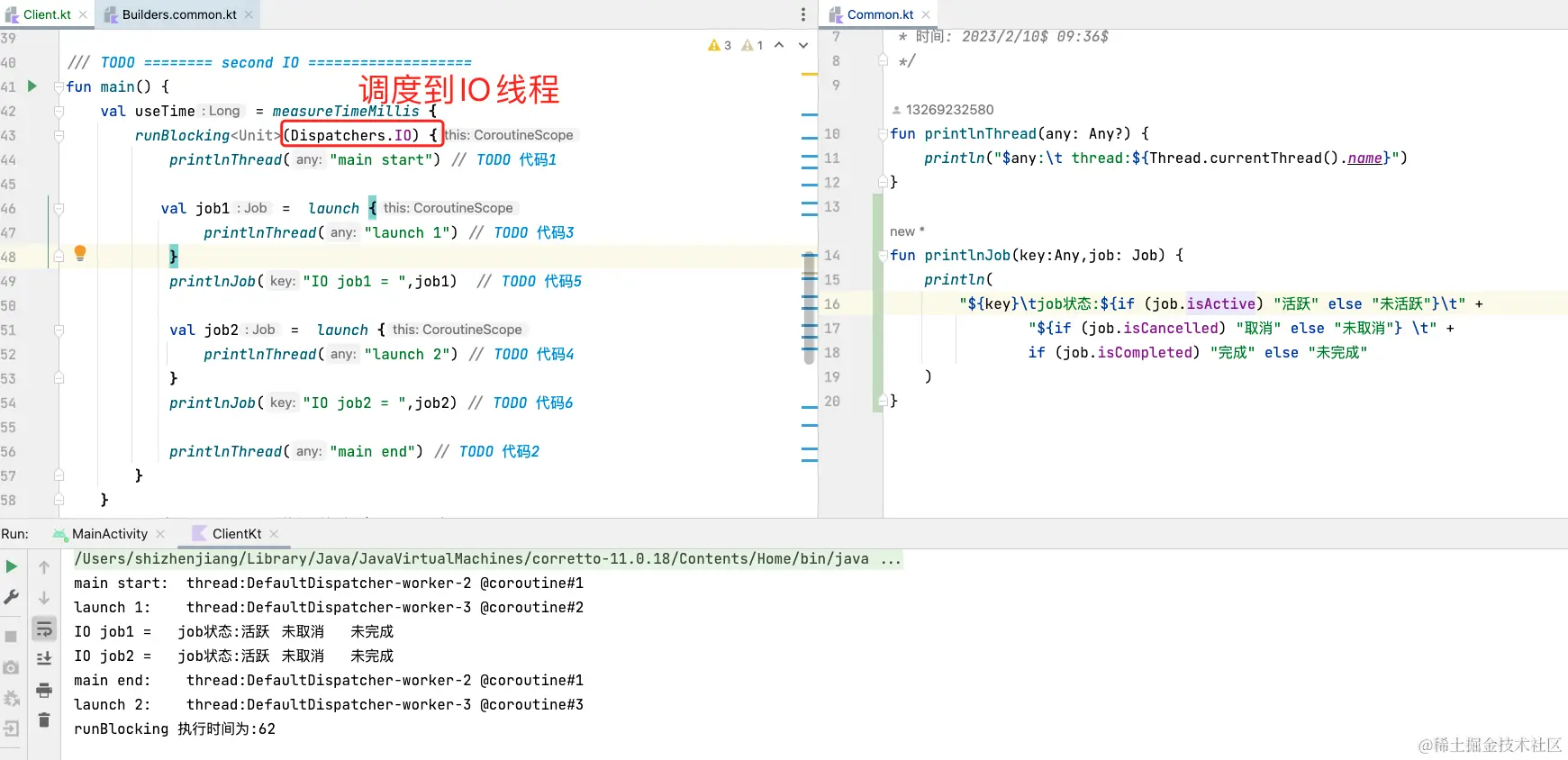Open the intention lightbulb on line 48

click(x=80, y=253)
